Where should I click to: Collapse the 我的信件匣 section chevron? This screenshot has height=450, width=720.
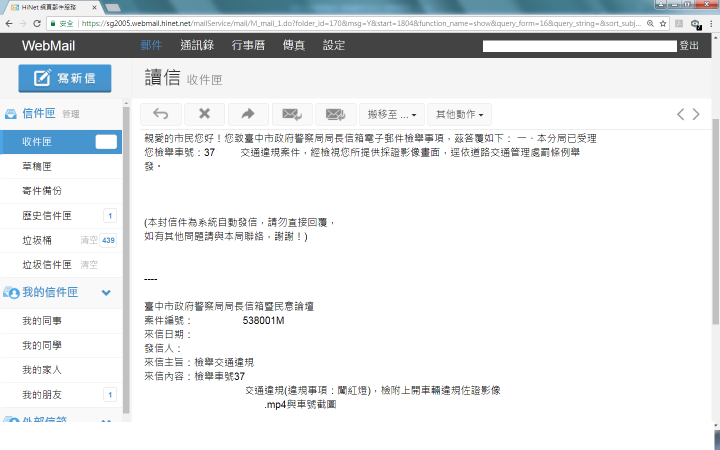pyautogui.click(x=106, y=292)
